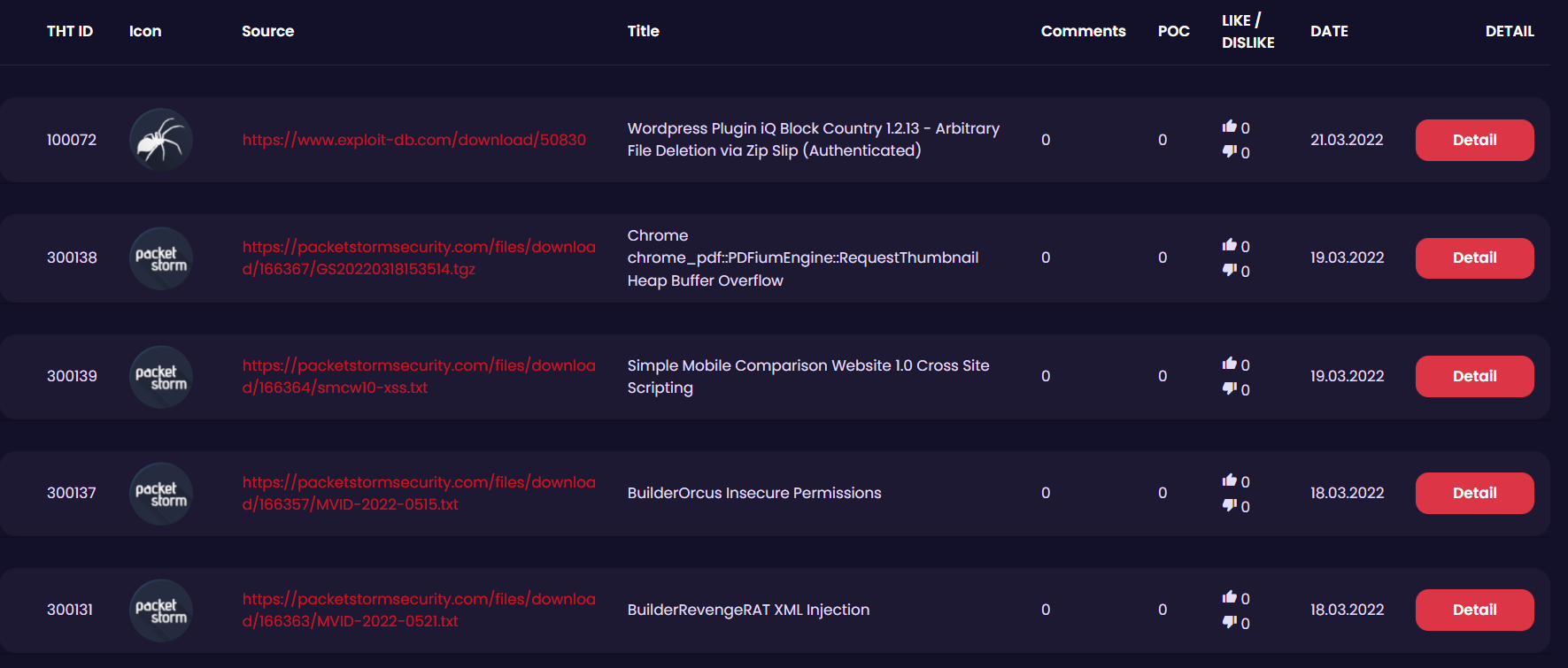Click the Comments count for entry 300138
This screenshot has width=1568, height=668.
click(1046, 257)
